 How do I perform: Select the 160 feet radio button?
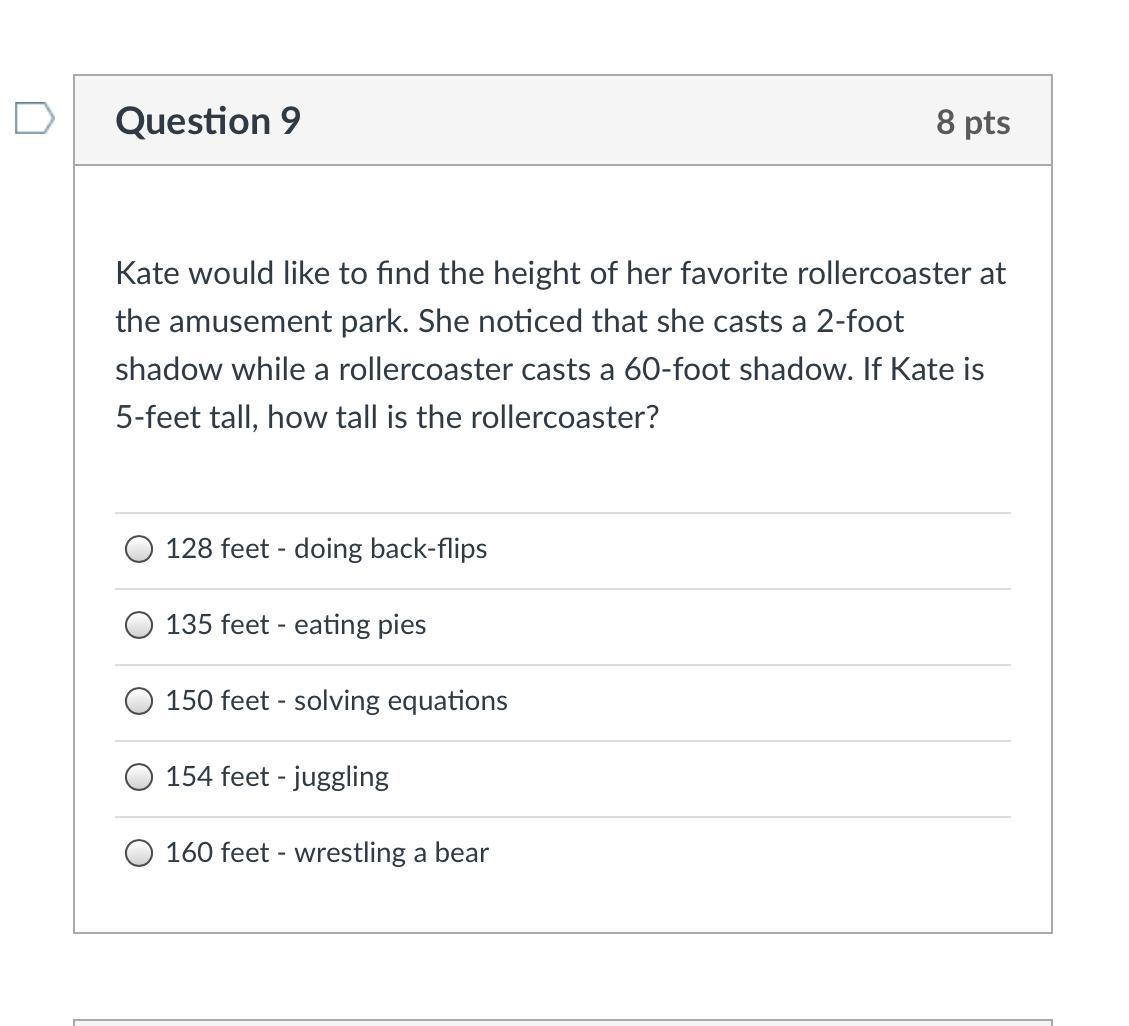click(139, 853)
